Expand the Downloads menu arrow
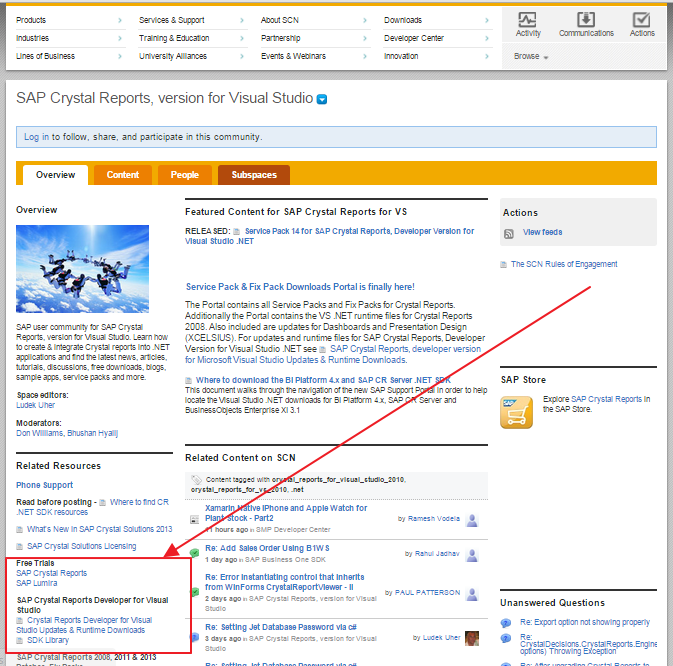 point(487,20)
